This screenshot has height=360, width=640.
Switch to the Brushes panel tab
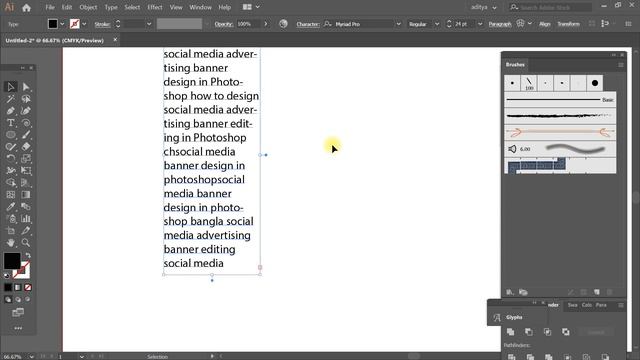(515, 64)
